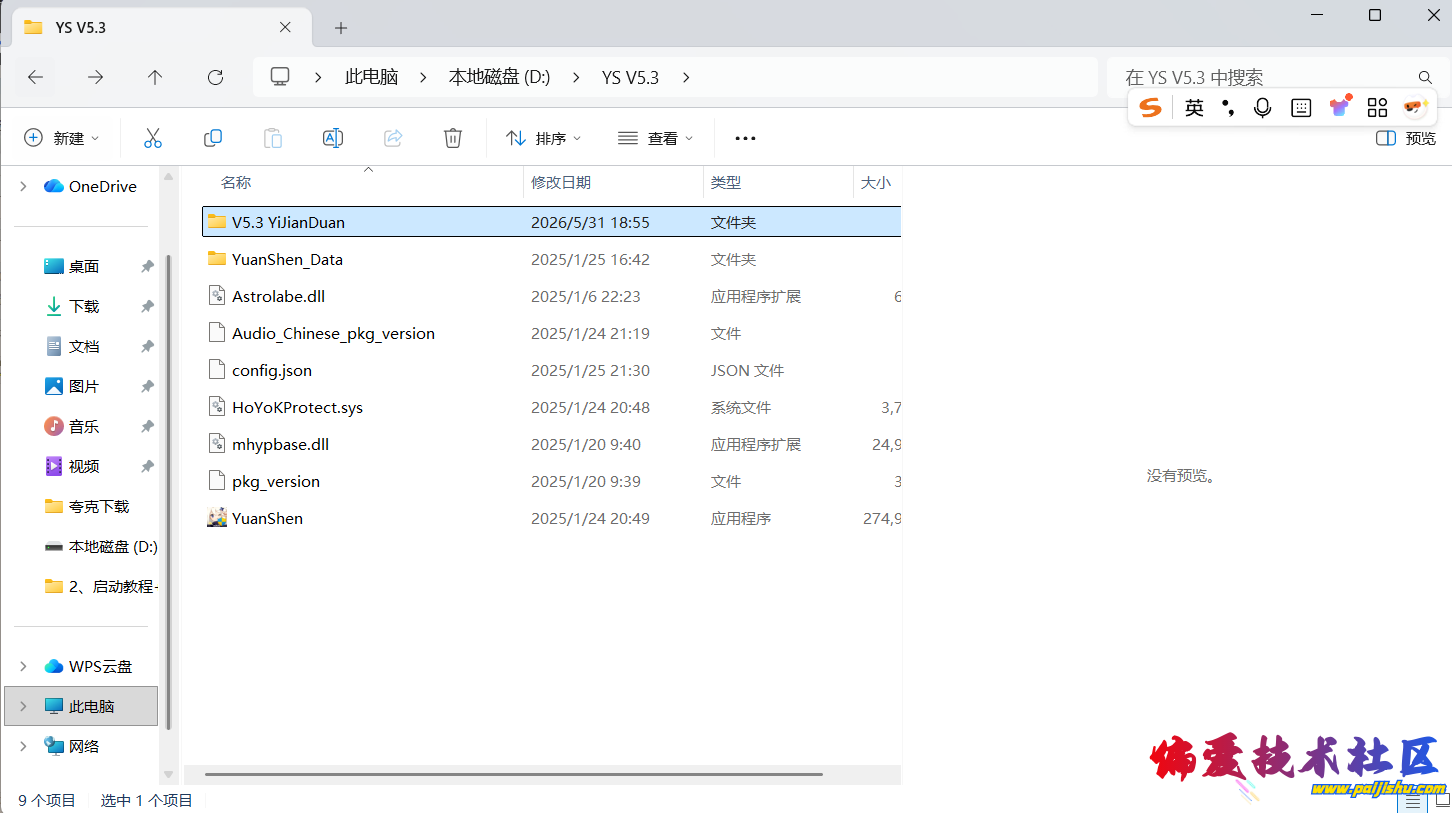1452x813 pixels.
Task: Click chevron after YS V5.3 breadcrumb
Action: (686, 77)
